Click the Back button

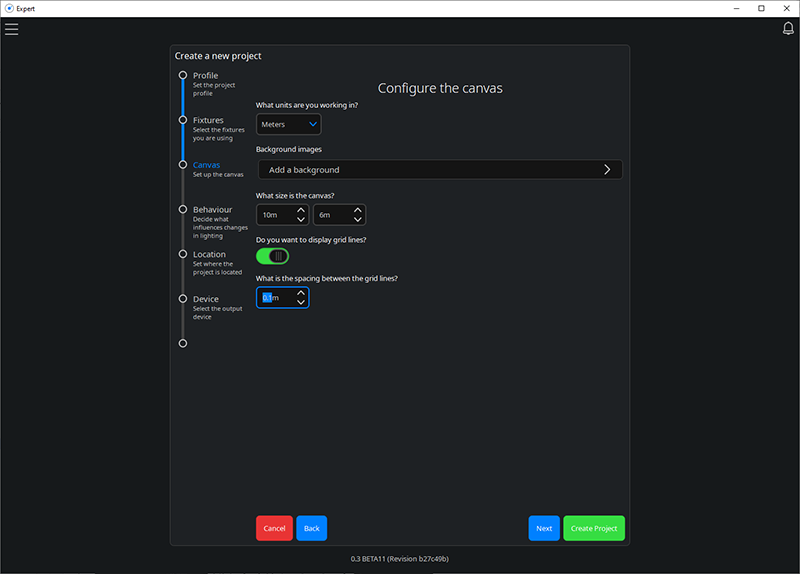click(312, 528)
